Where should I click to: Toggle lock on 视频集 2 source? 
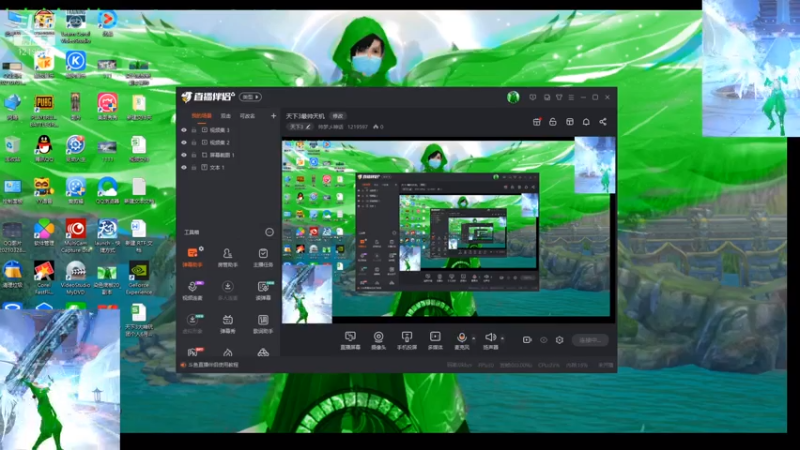194,142
